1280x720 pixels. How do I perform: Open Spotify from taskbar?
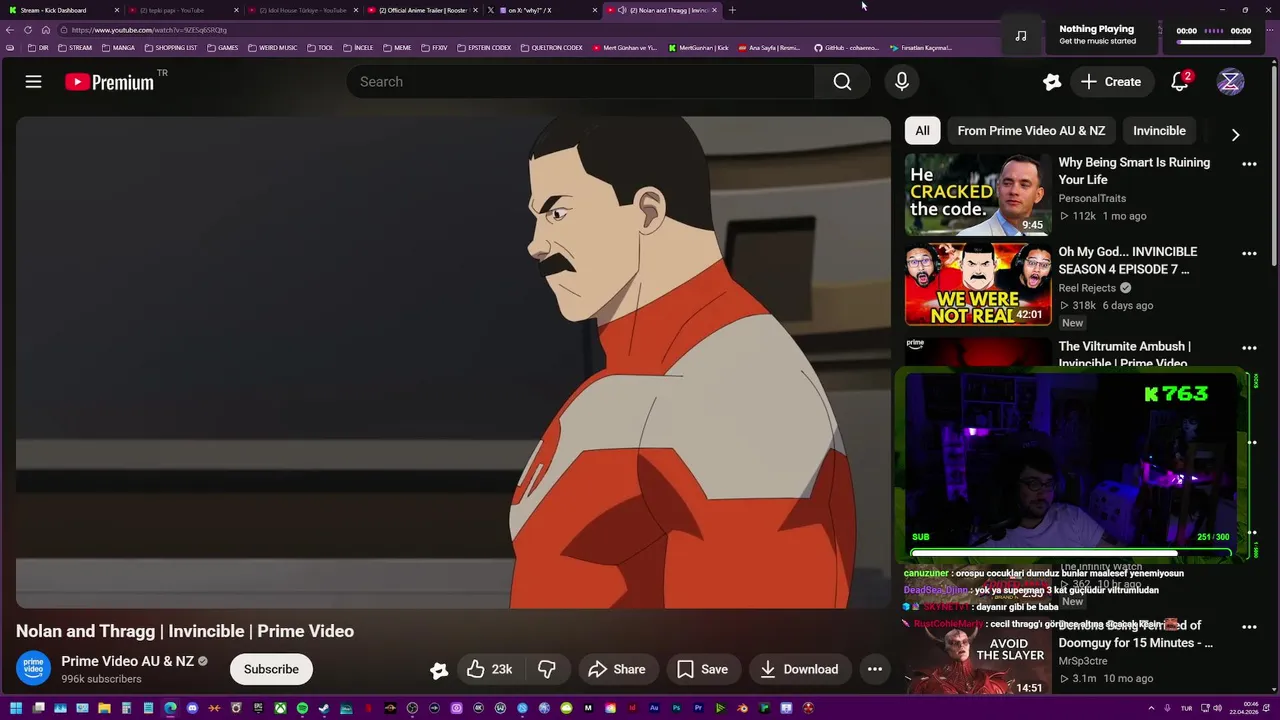tap(302, 708)
